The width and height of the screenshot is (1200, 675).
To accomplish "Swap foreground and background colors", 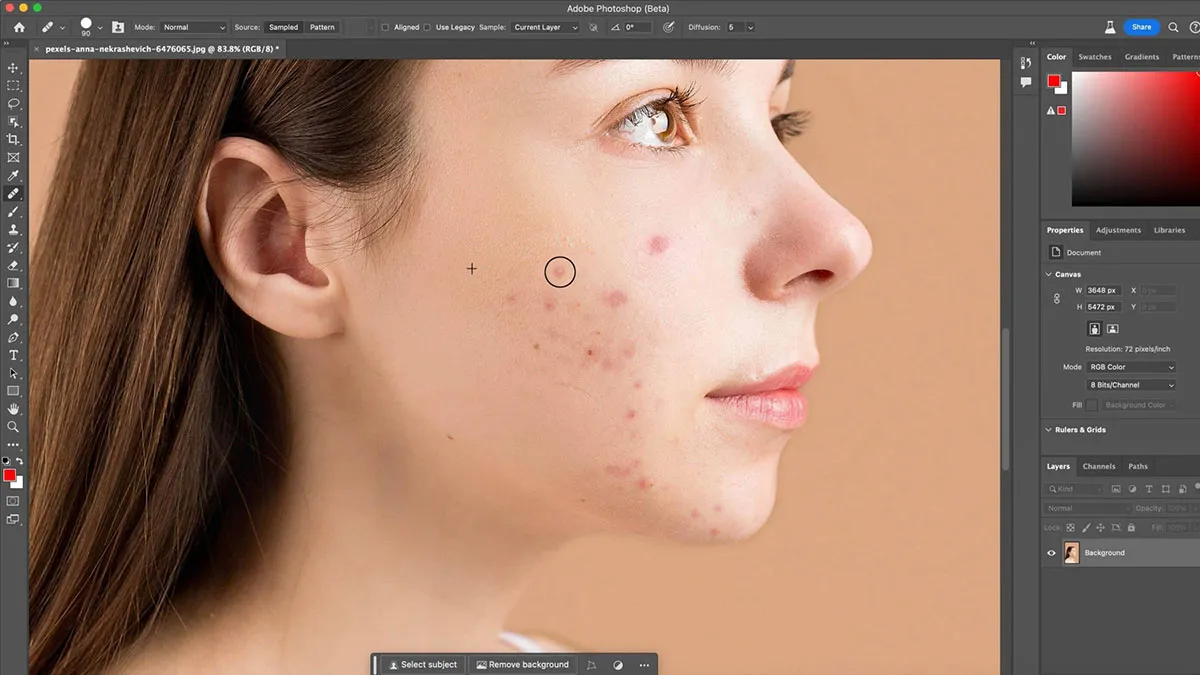I will [x=20, y=461].
